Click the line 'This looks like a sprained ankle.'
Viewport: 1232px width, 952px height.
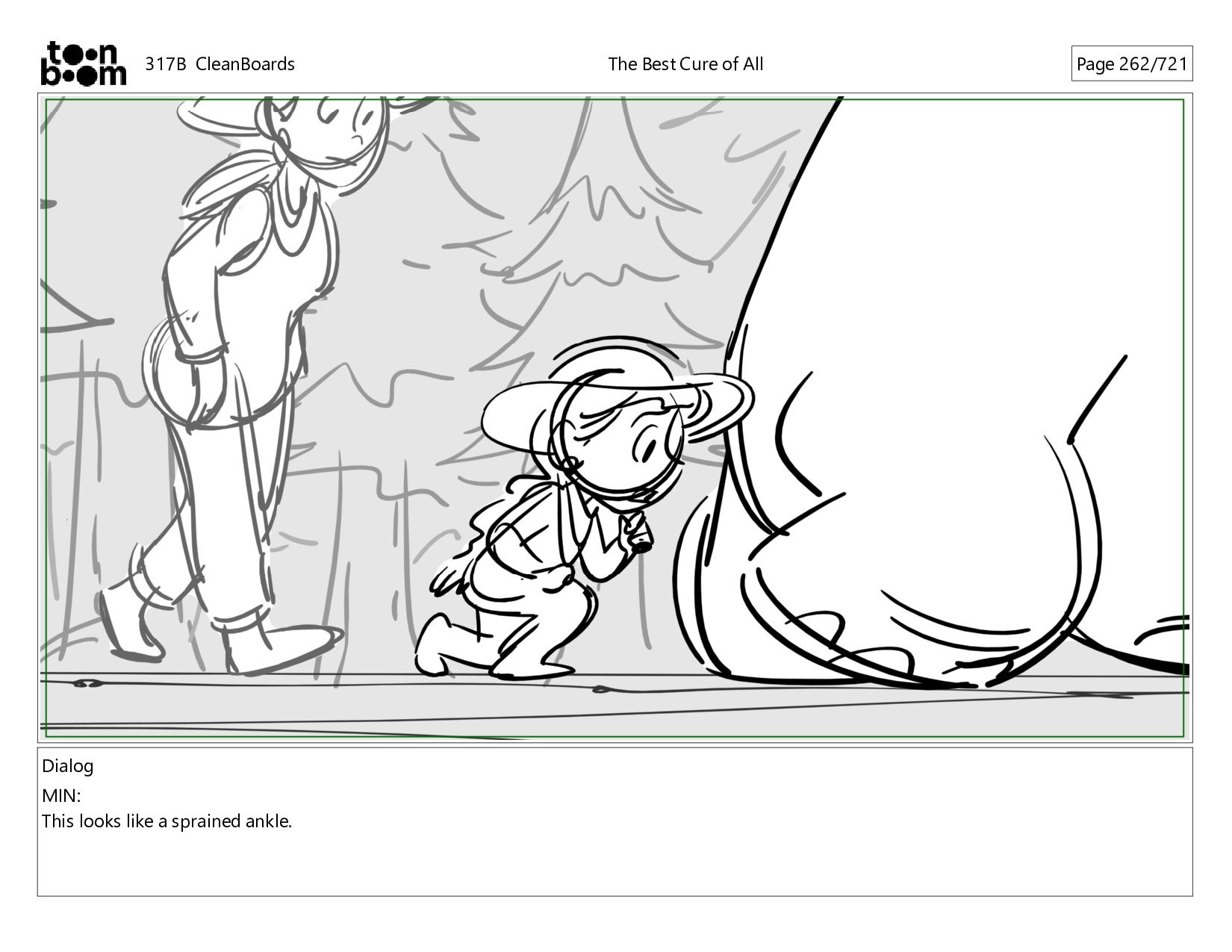coord(167,821)
